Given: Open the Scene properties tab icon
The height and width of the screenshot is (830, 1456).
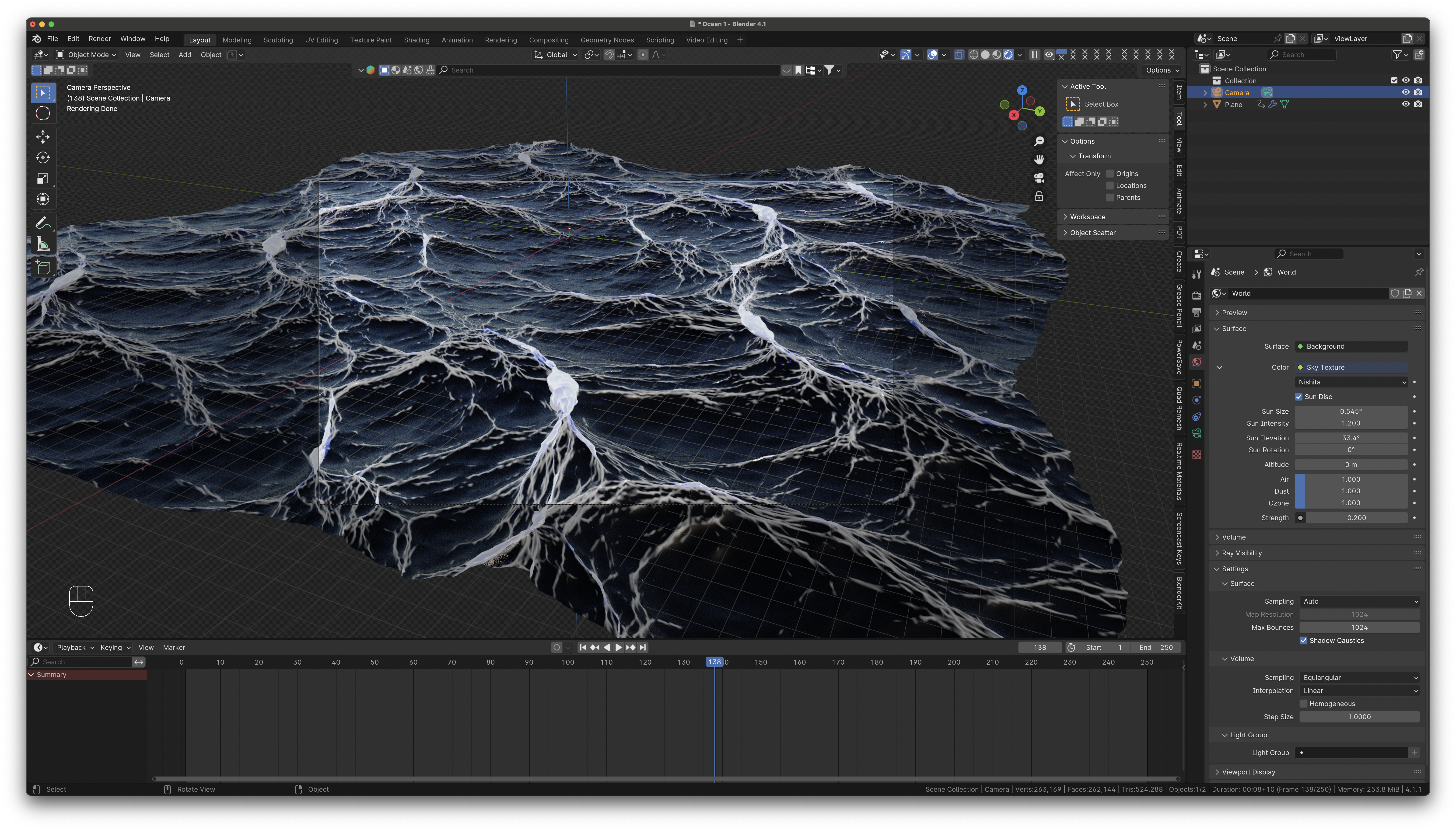Looking at the screenshot, I should (x=1197, y=345).
